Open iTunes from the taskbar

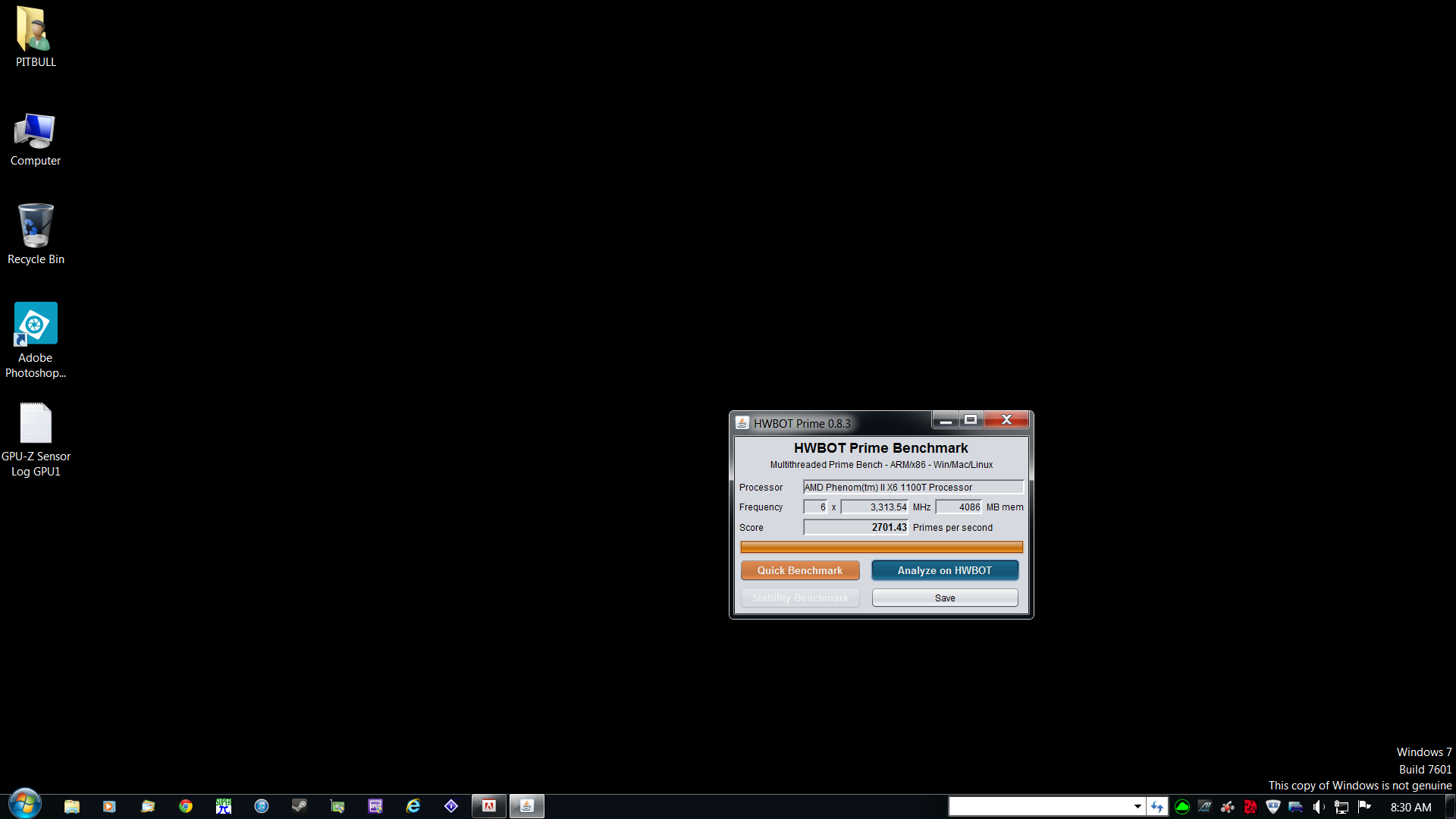[x=262, y=806]
